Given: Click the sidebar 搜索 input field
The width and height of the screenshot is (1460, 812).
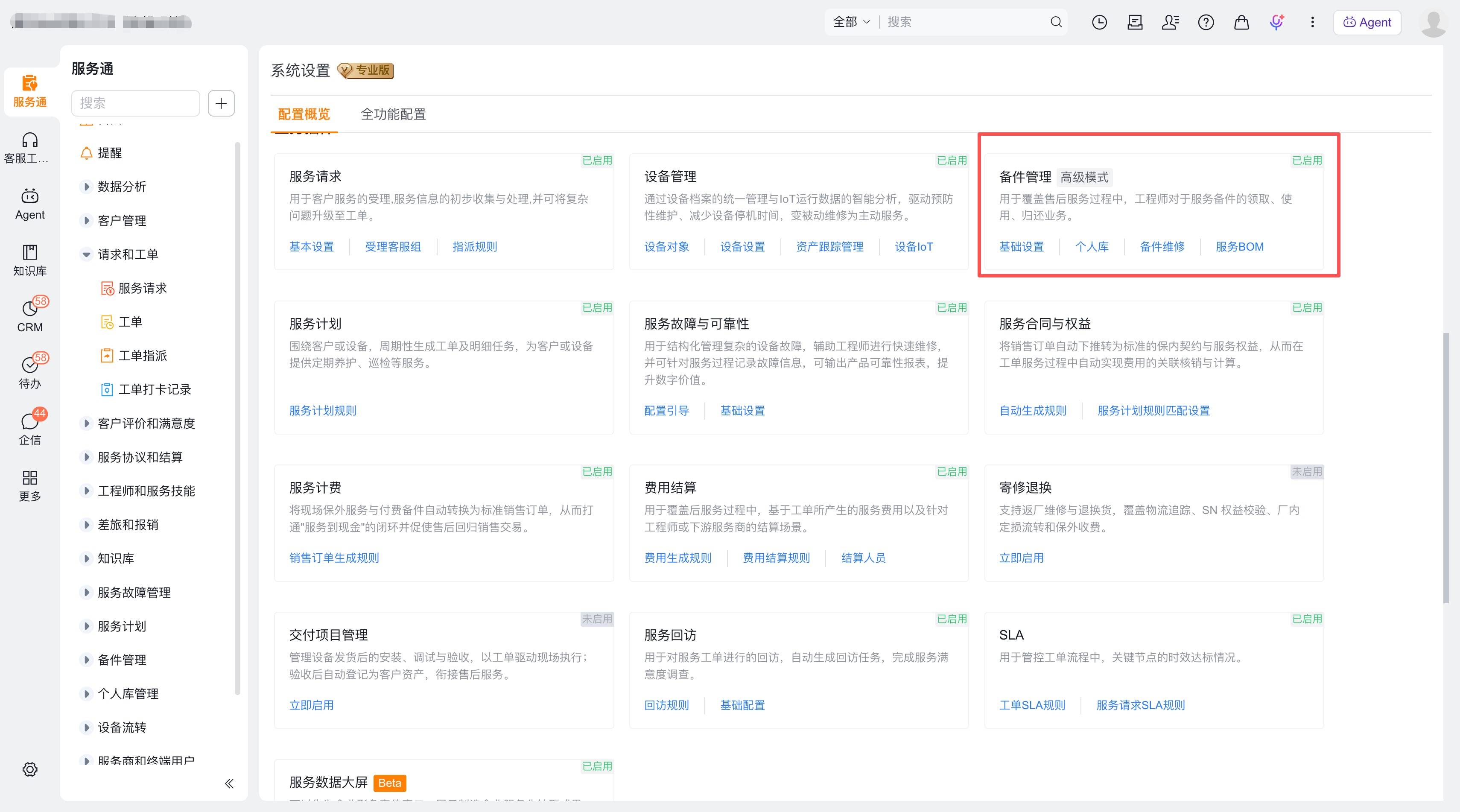Looking at the screenshot, I should [x=135, y=103].
